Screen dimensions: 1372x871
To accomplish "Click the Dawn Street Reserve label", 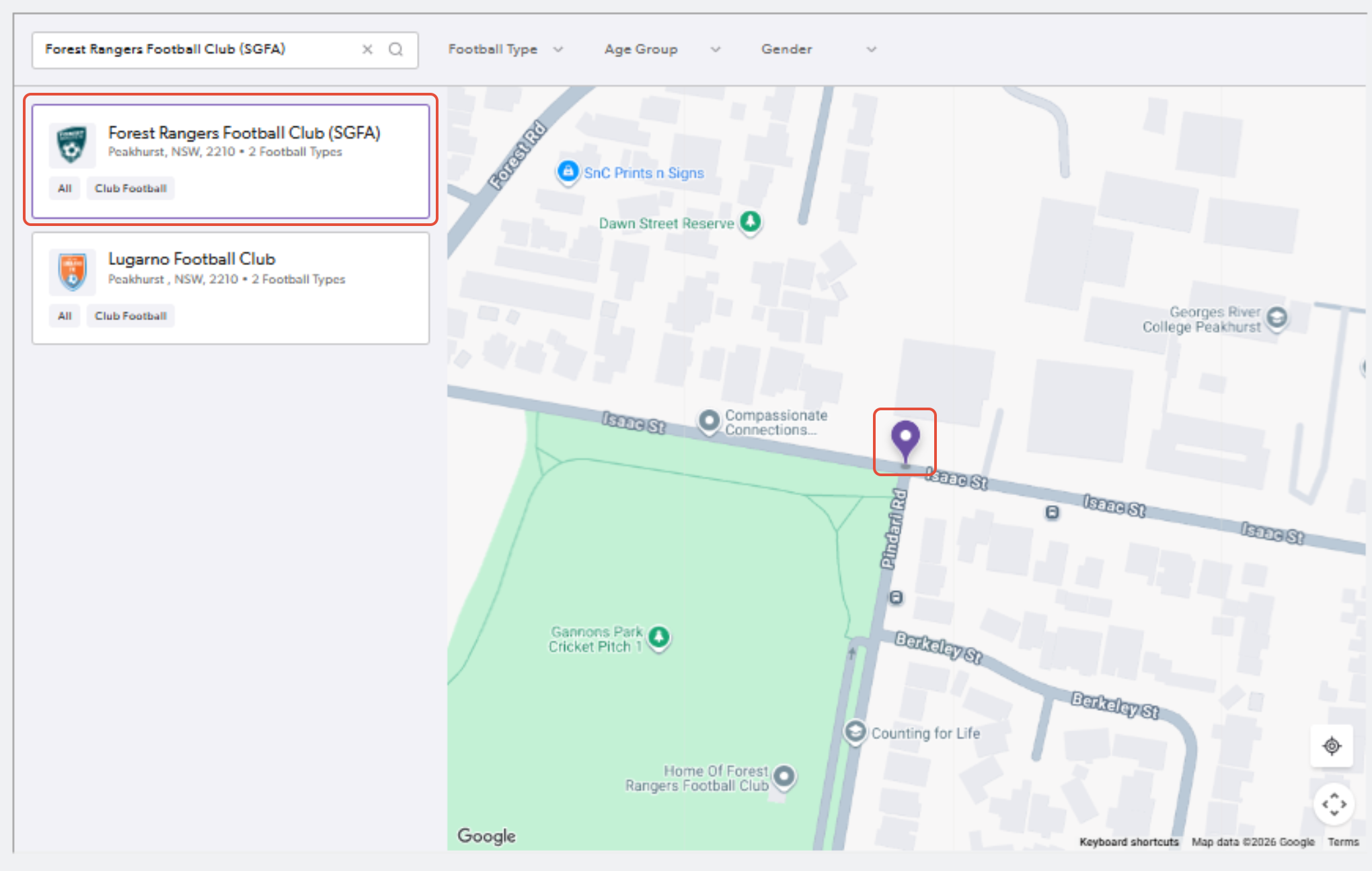I will (x=666, y=223).
